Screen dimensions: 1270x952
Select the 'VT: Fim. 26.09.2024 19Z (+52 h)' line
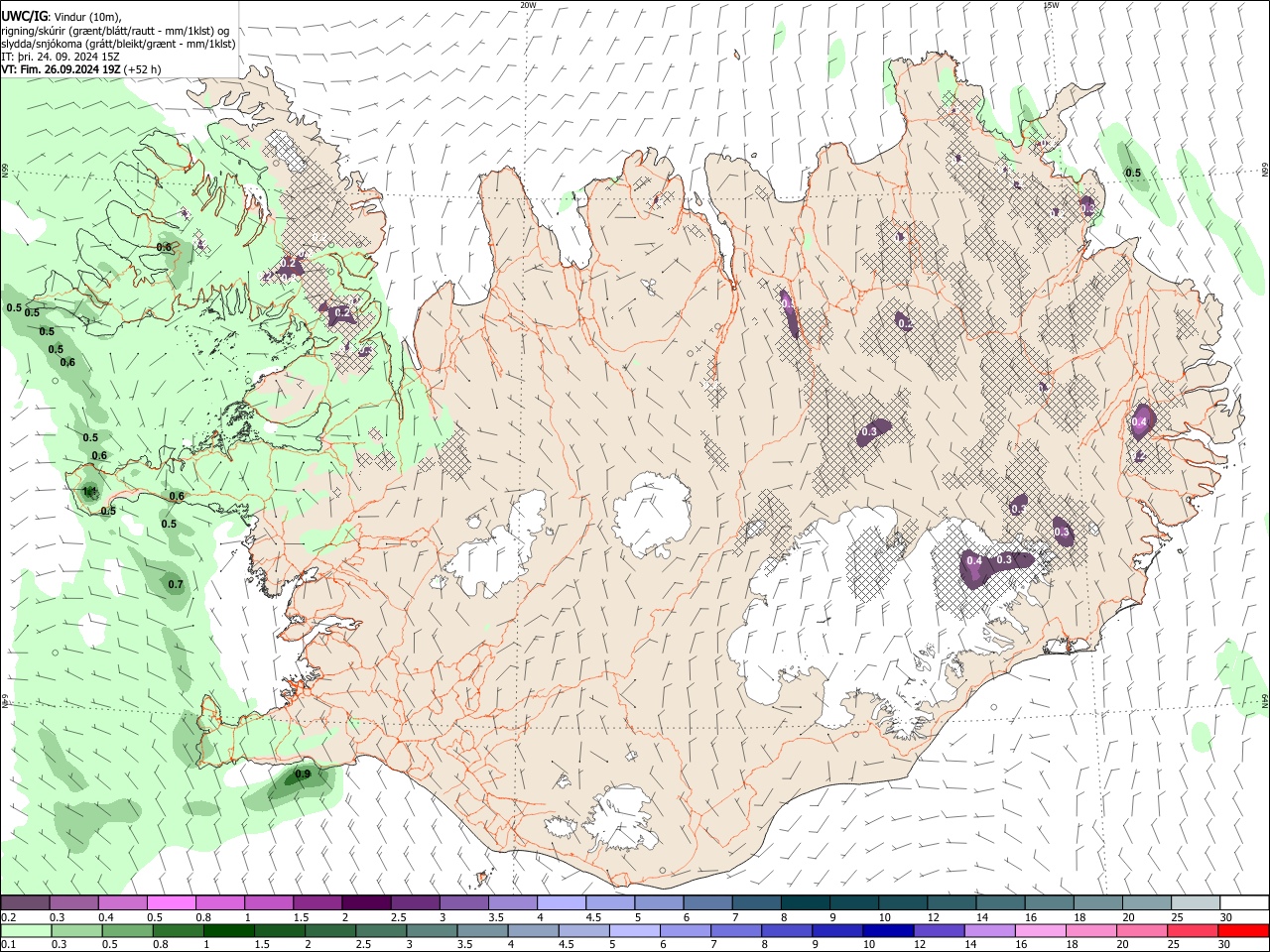click(80, 69)
